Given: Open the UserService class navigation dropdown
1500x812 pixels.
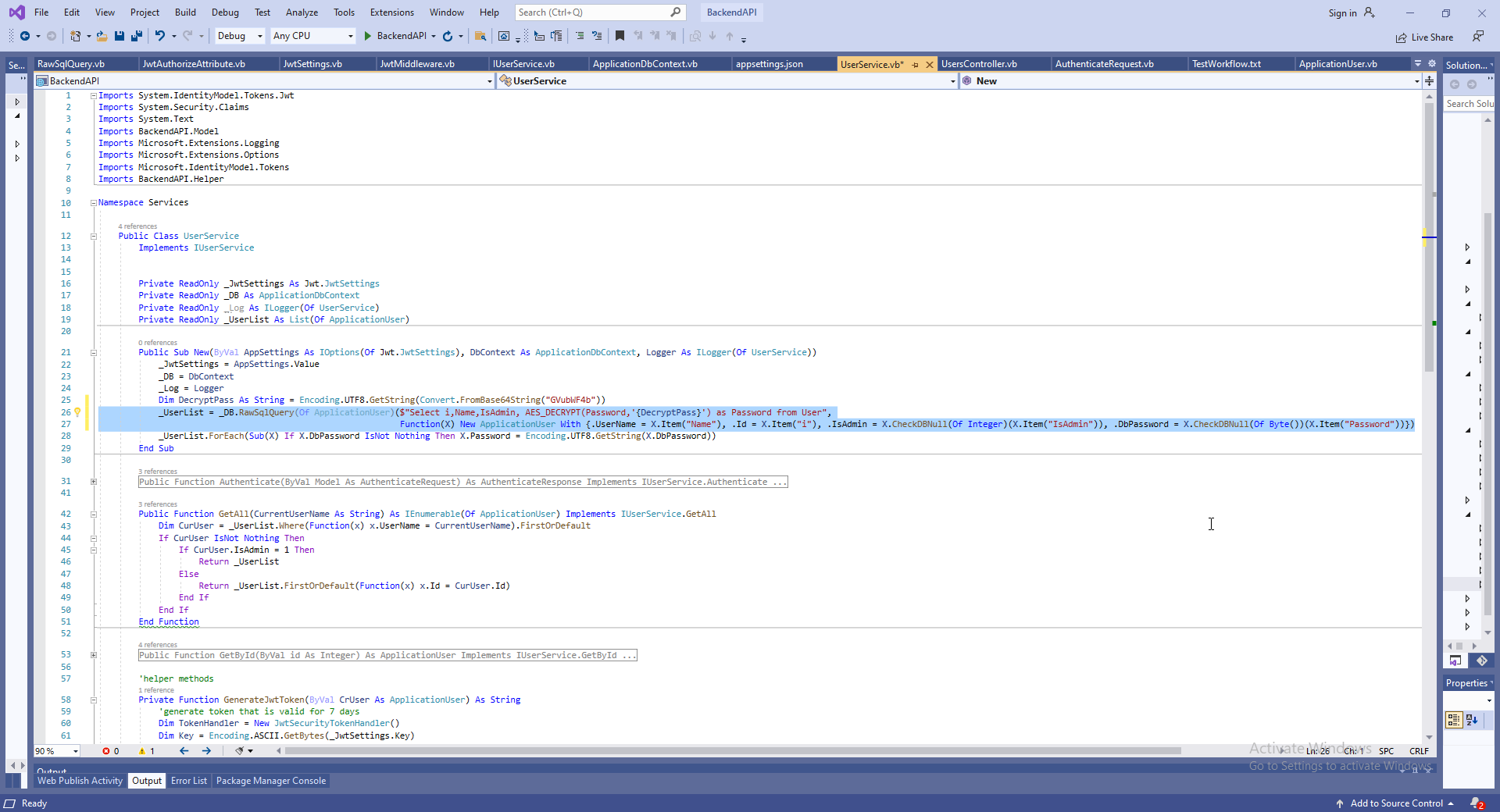Looking at the screenshot, I should pos(727,81).
